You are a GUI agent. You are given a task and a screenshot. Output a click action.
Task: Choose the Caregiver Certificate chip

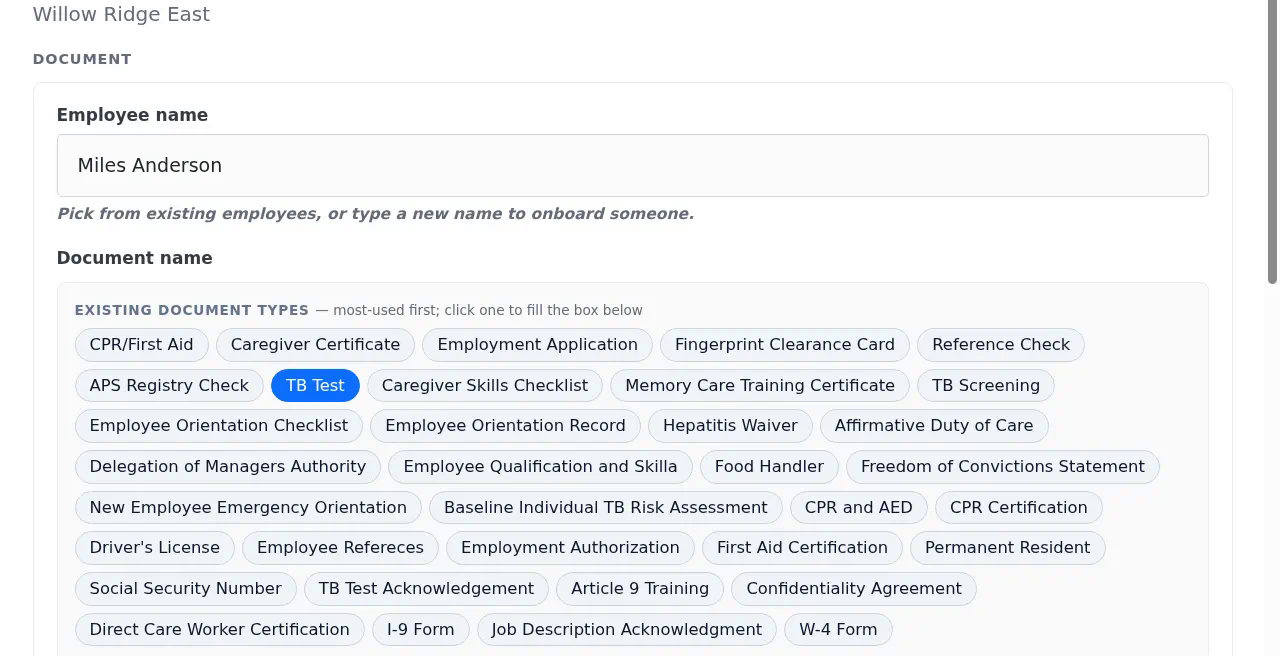coord(315,344)
